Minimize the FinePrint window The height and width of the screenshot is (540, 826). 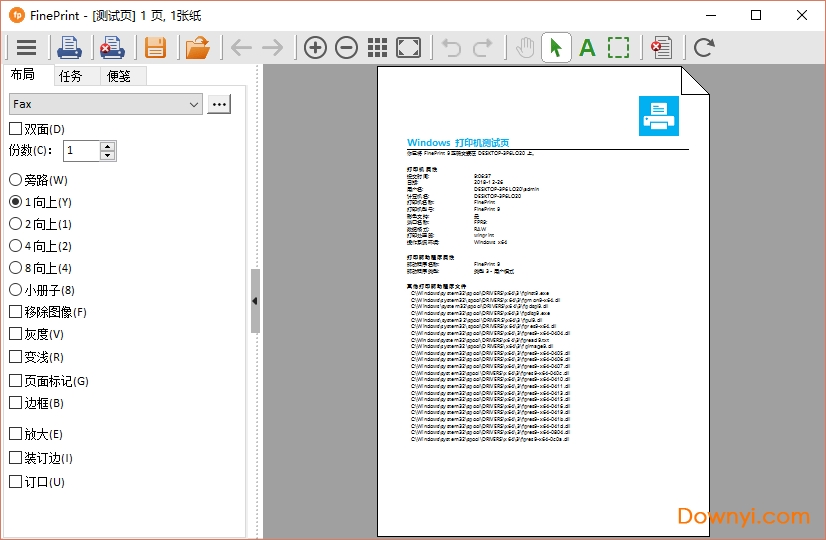click(x=711, y=15)
